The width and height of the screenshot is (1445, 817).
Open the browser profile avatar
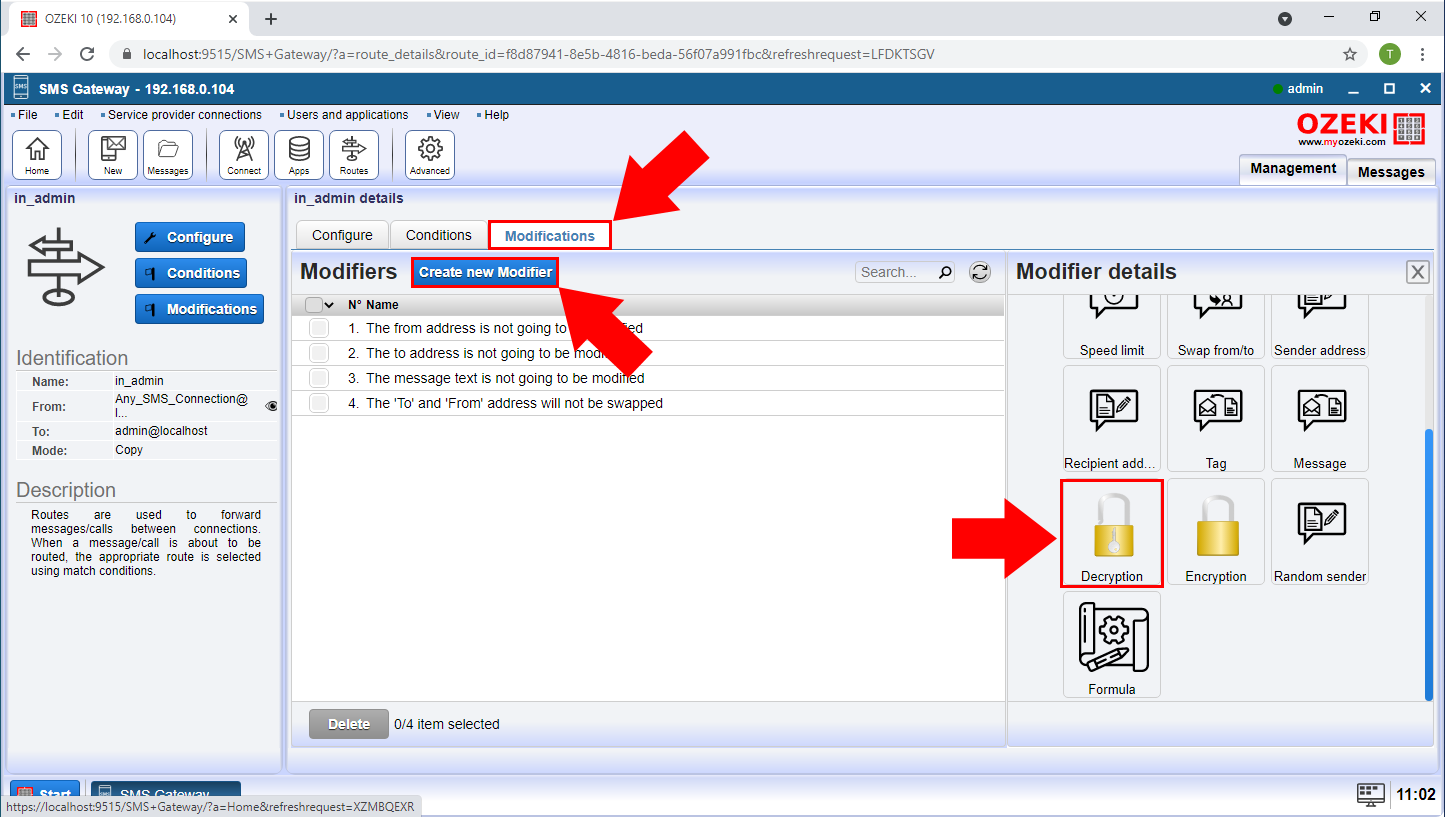point(1389,54)
